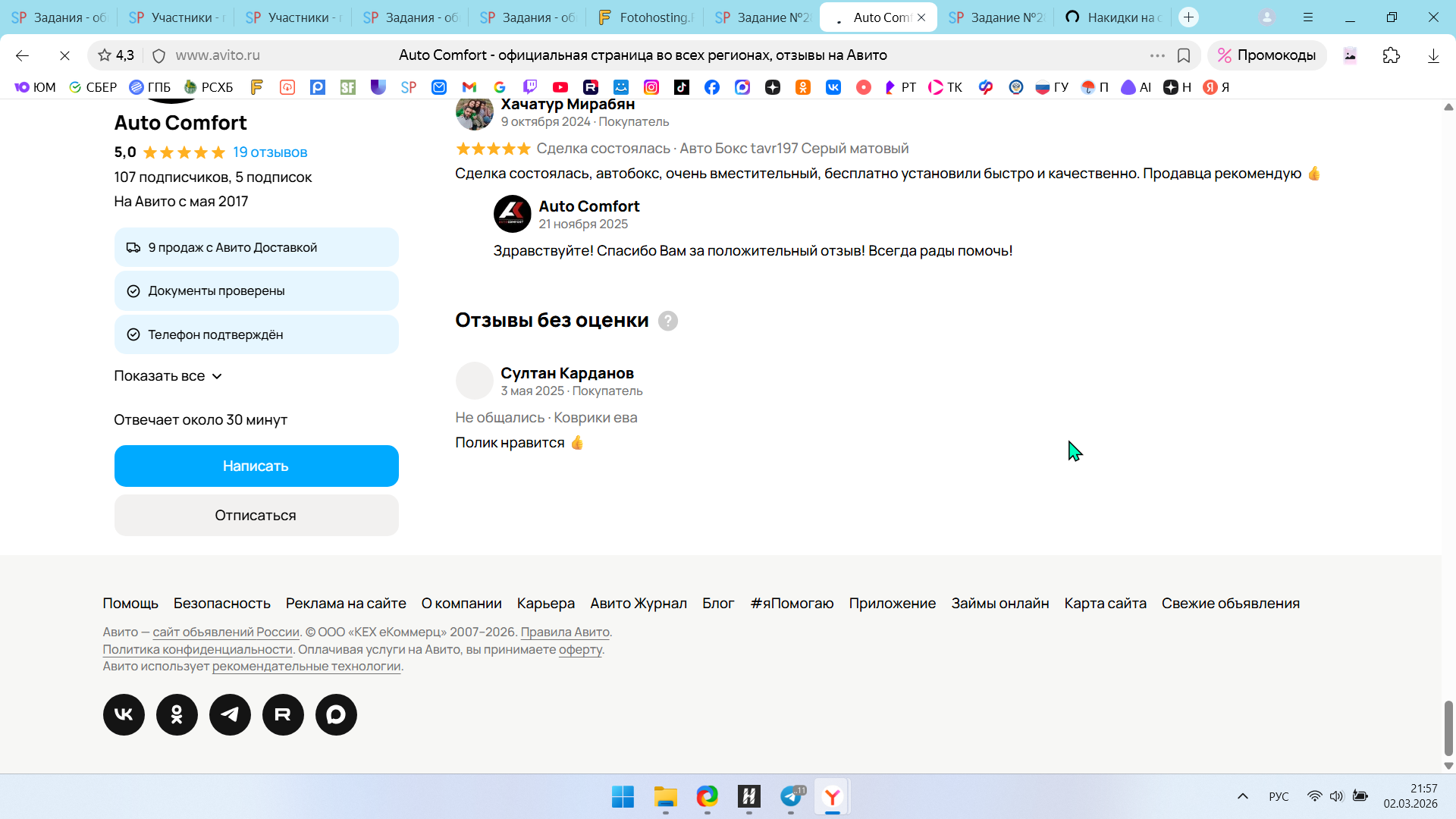
Task: Click the Промокоды toolbar button
Action: (1266, 55)
